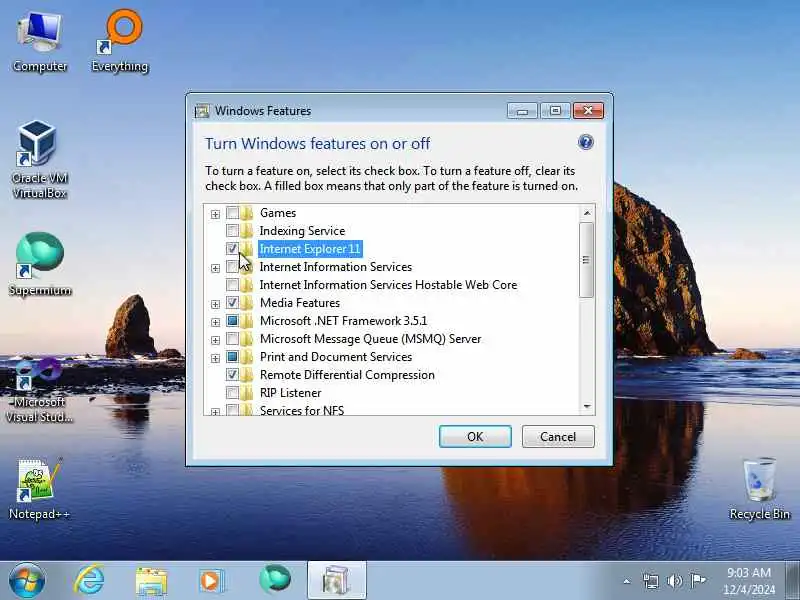
Task: Expand Microsoft Message Queue Server node
Action: click(215, 340)
